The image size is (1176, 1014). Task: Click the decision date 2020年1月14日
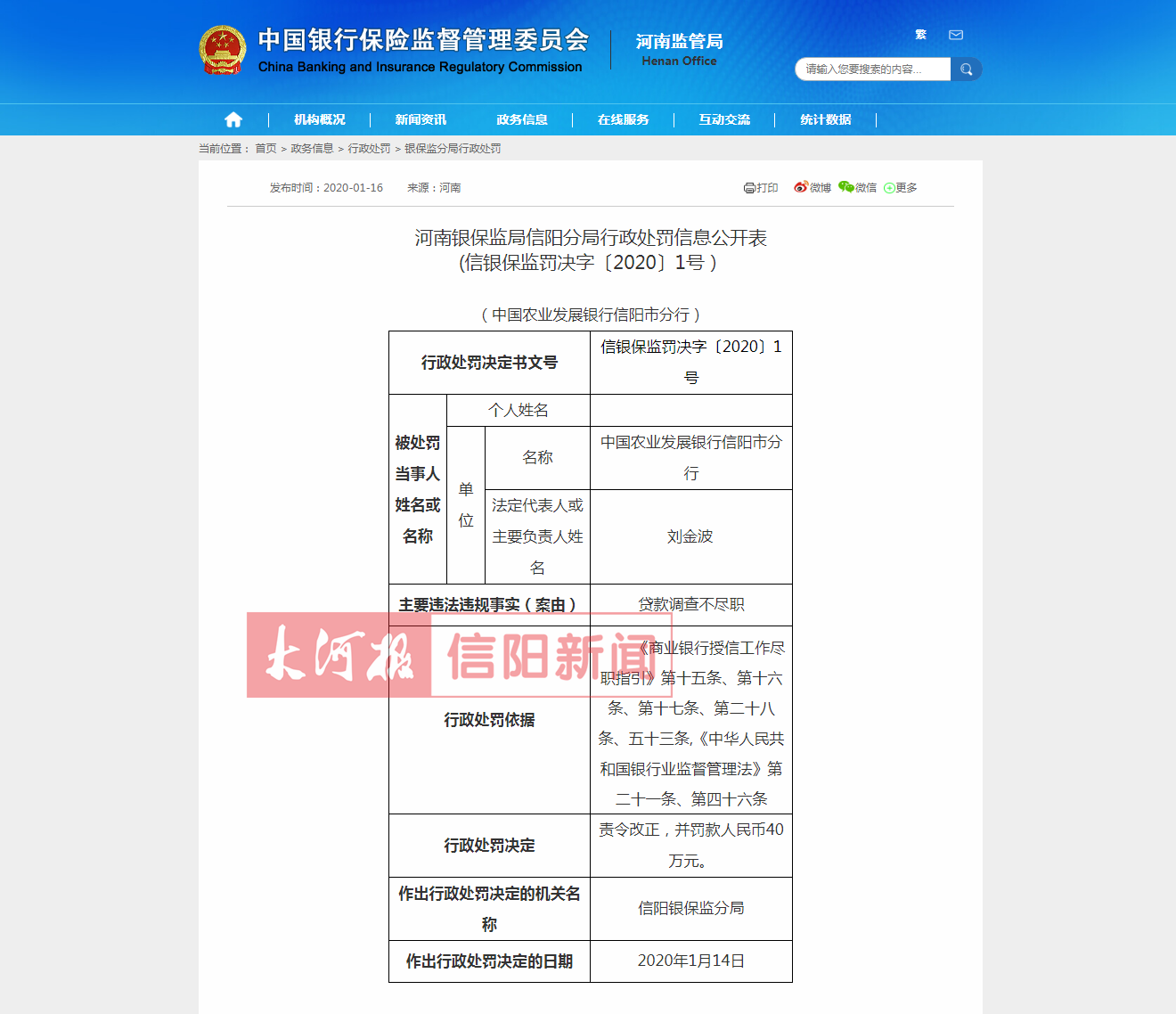click(691, 961)
